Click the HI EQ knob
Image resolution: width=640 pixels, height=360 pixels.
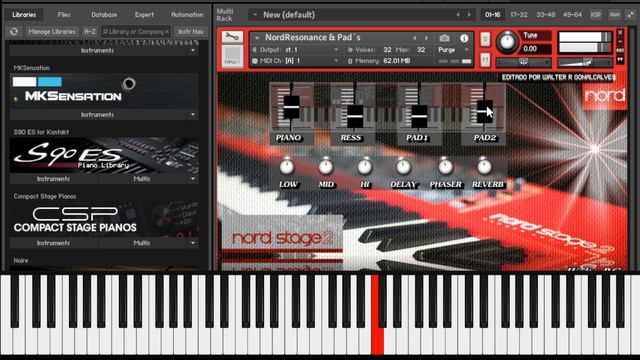tap(365, 167)
